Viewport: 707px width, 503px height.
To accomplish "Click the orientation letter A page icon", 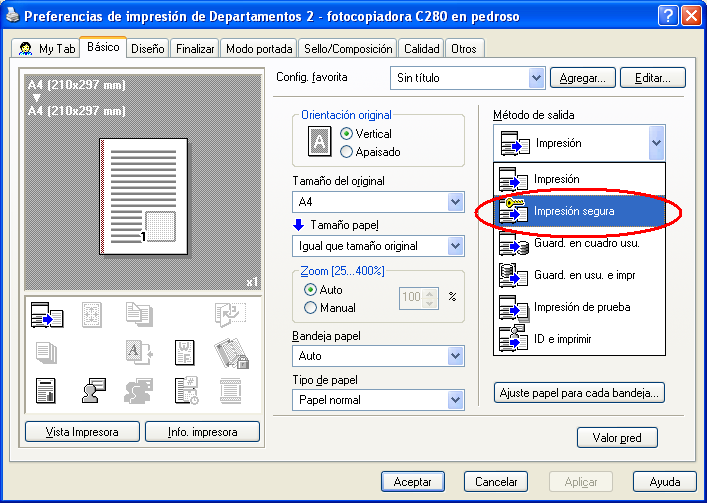I will 319,142.
